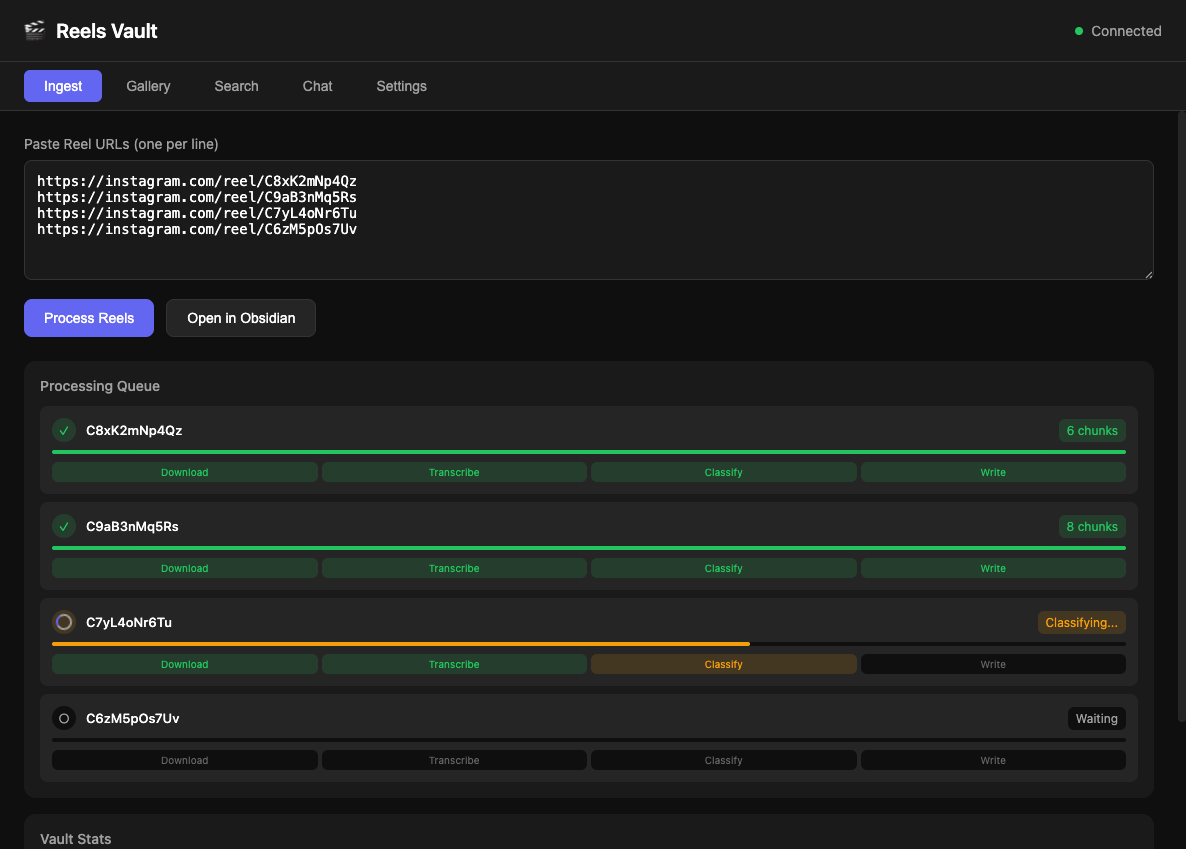This screenshot has height=849, width=1186.
Task: Click the green checkmark beside C8xK2mNp4Qz
Action: (64, 430)
